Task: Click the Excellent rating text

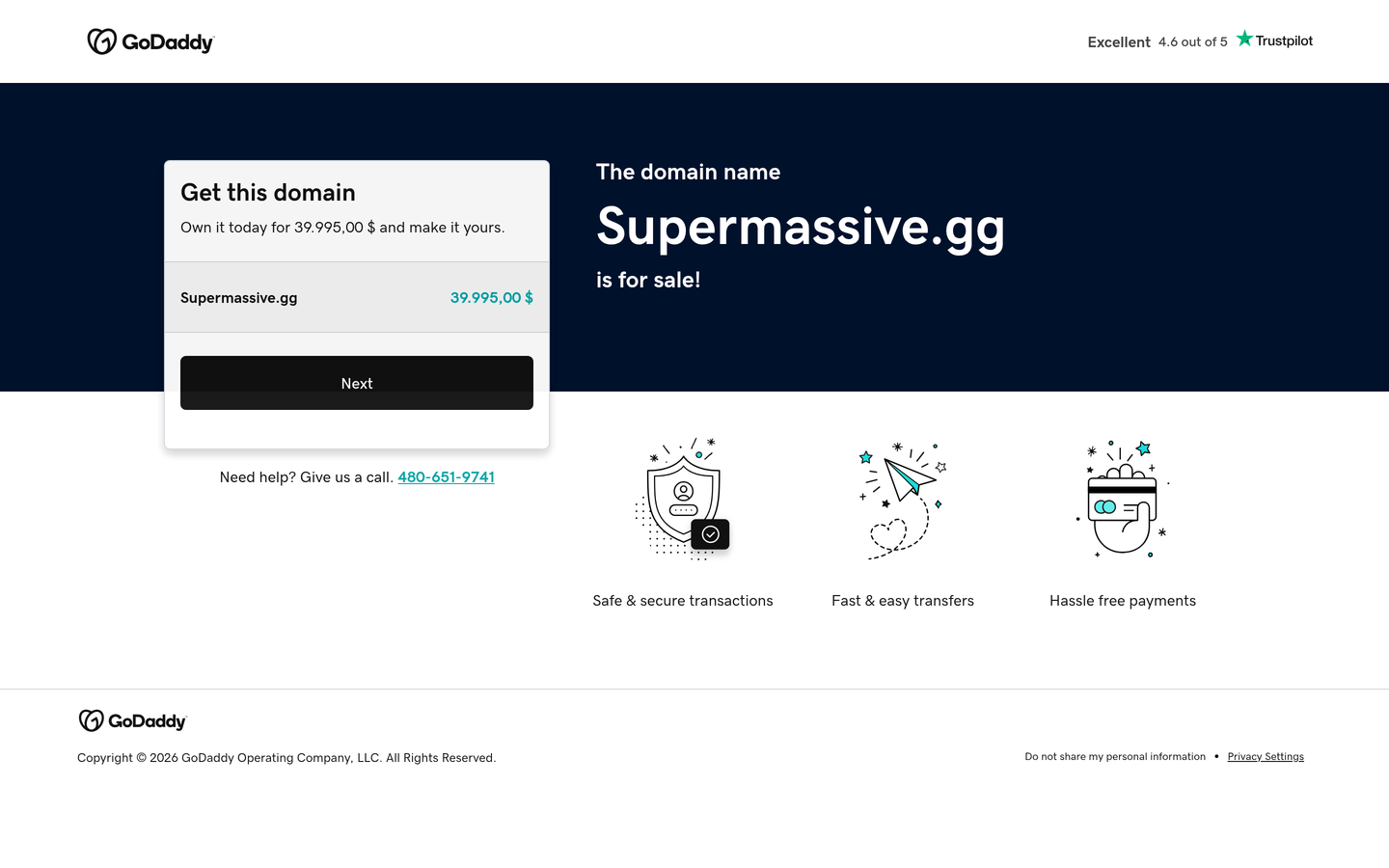Action: [x=1119, y=42]
